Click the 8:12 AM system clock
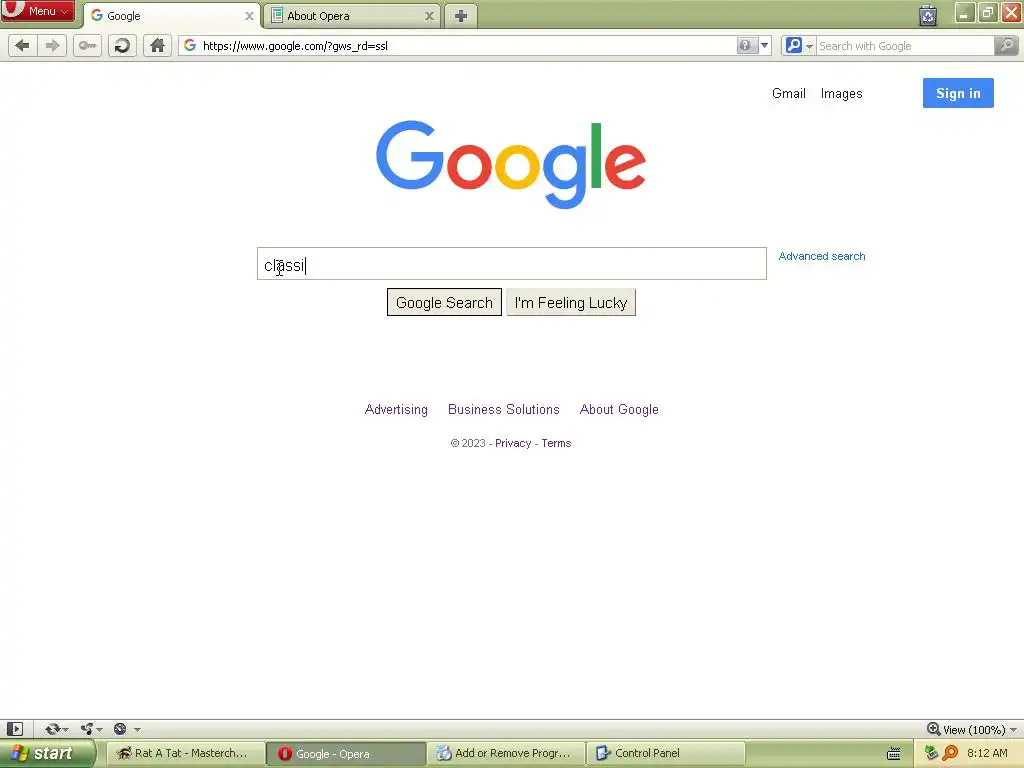1024x768 pixels. point(987,753)
